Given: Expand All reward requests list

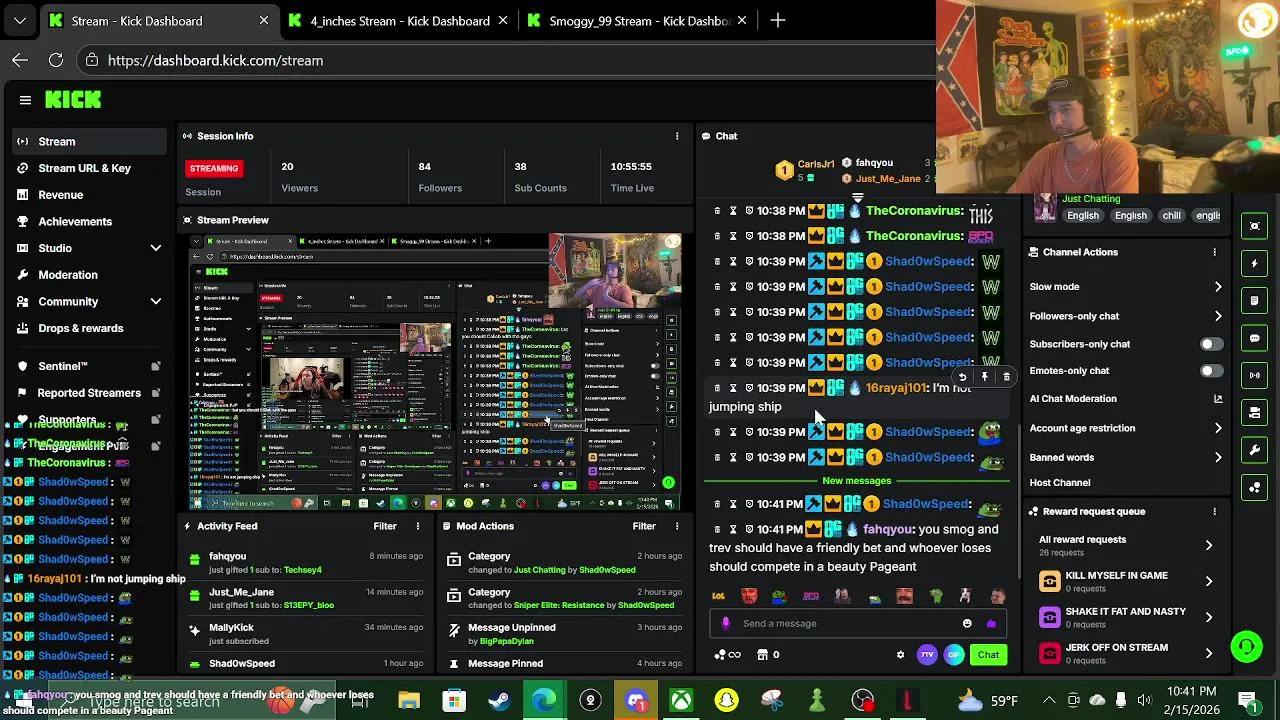Looking at the screenshot, I should [1209, 545].
